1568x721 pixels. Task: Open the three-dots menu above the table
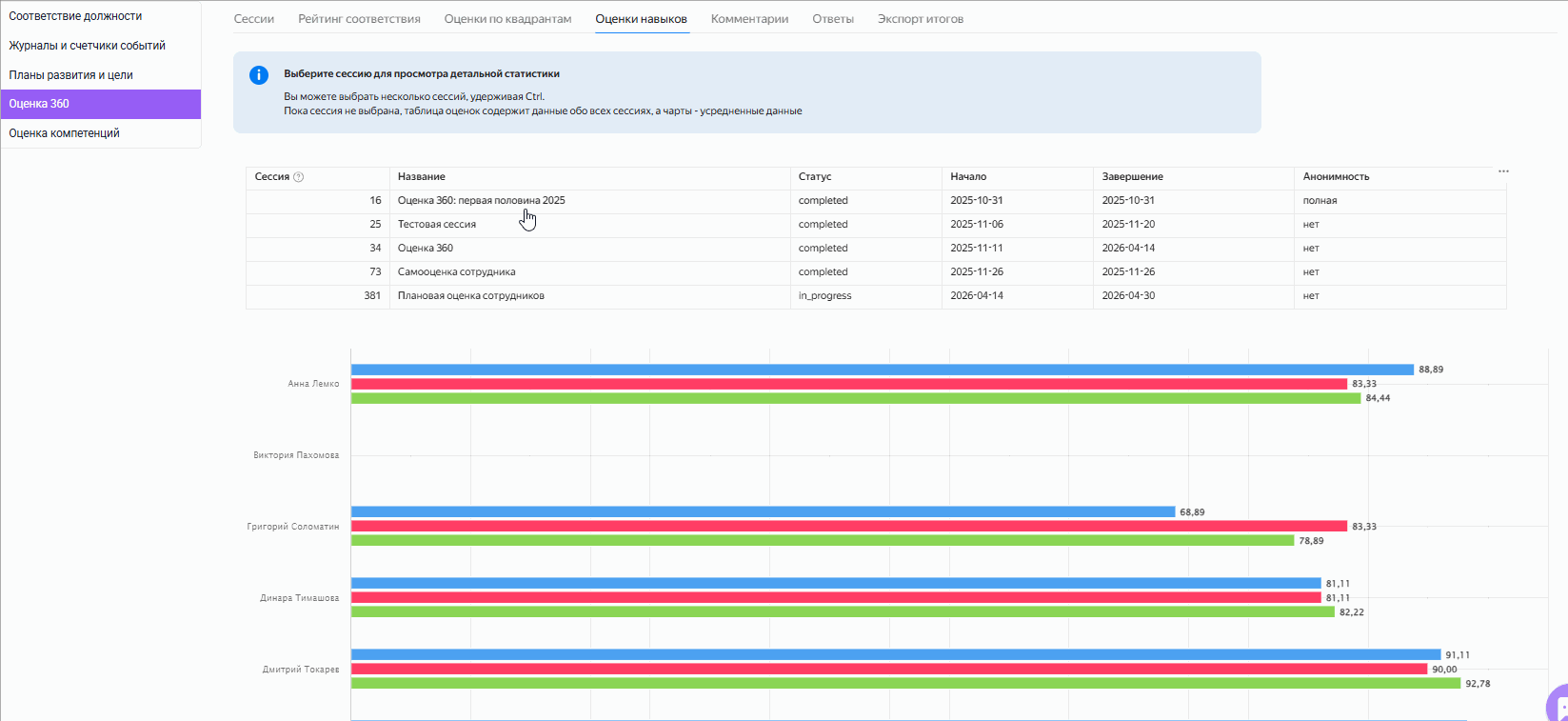click(x=1503, y=171)
